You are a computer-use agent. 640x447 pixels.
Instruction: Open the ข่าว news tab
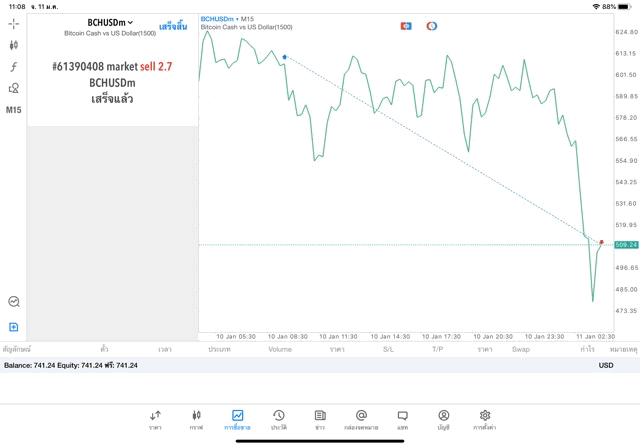(x=319, y=419)
